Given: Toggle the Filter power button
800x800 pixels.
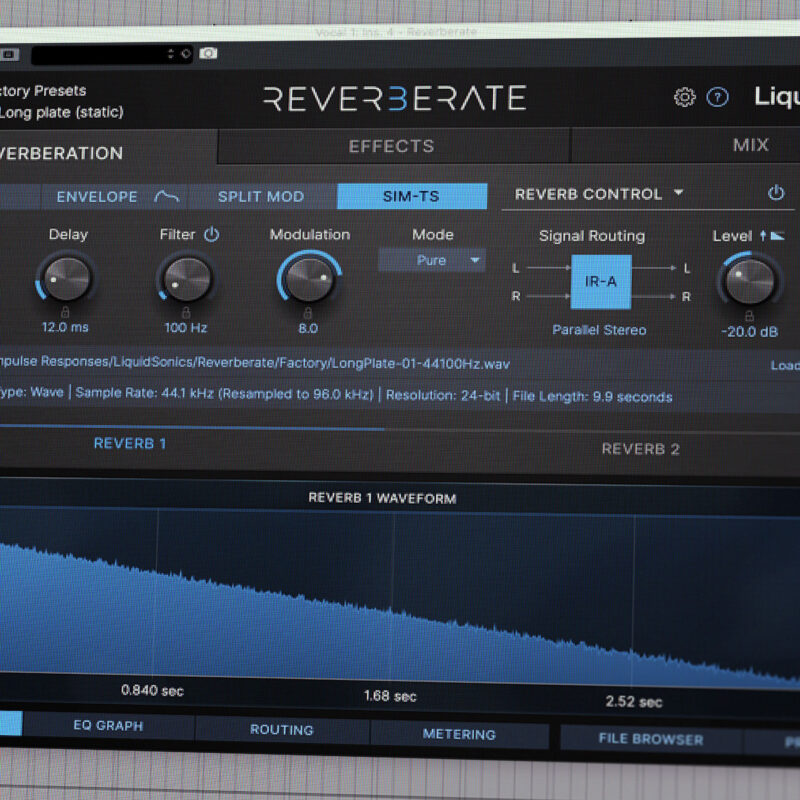Looking at the screenshot, I should pos(212,234).
